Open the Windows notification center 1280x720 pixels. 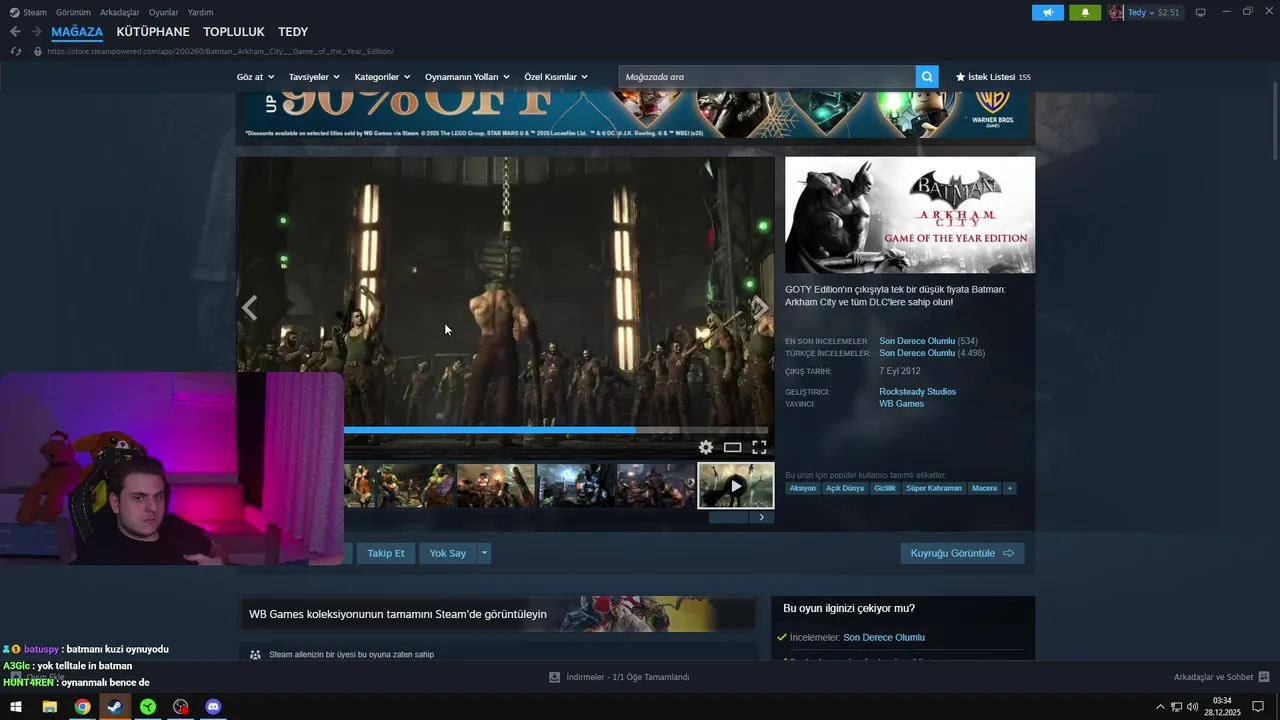(x=1258, y=707)
